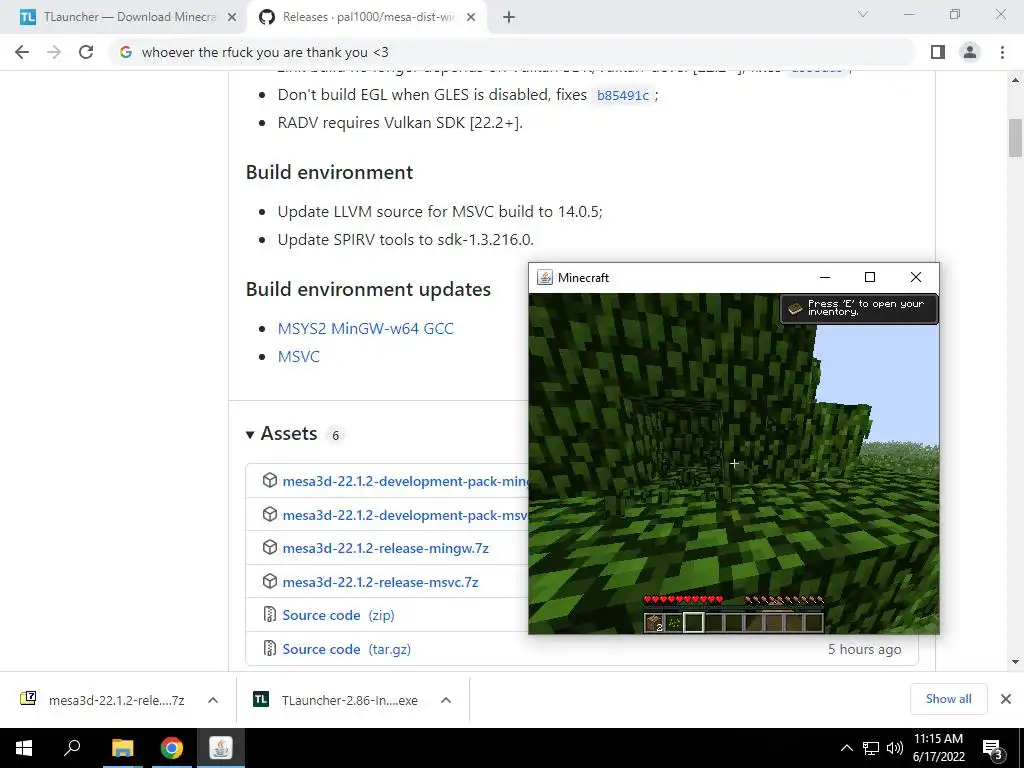Select the second Minecraft hotbar slot

point(674,622)
